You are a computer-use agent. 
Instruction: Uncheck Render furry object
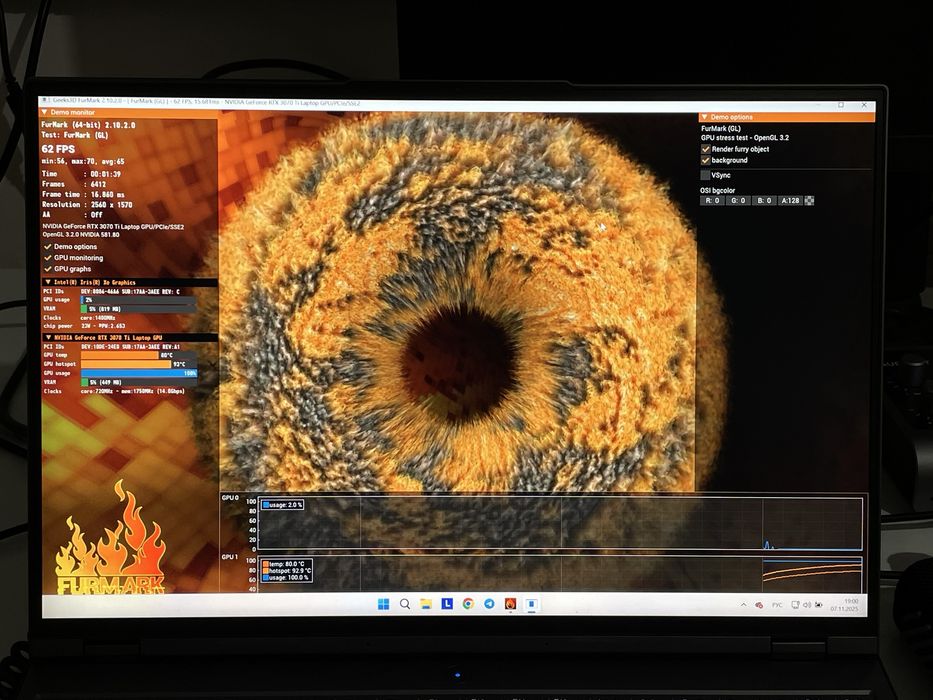click(x=706, y=149)
